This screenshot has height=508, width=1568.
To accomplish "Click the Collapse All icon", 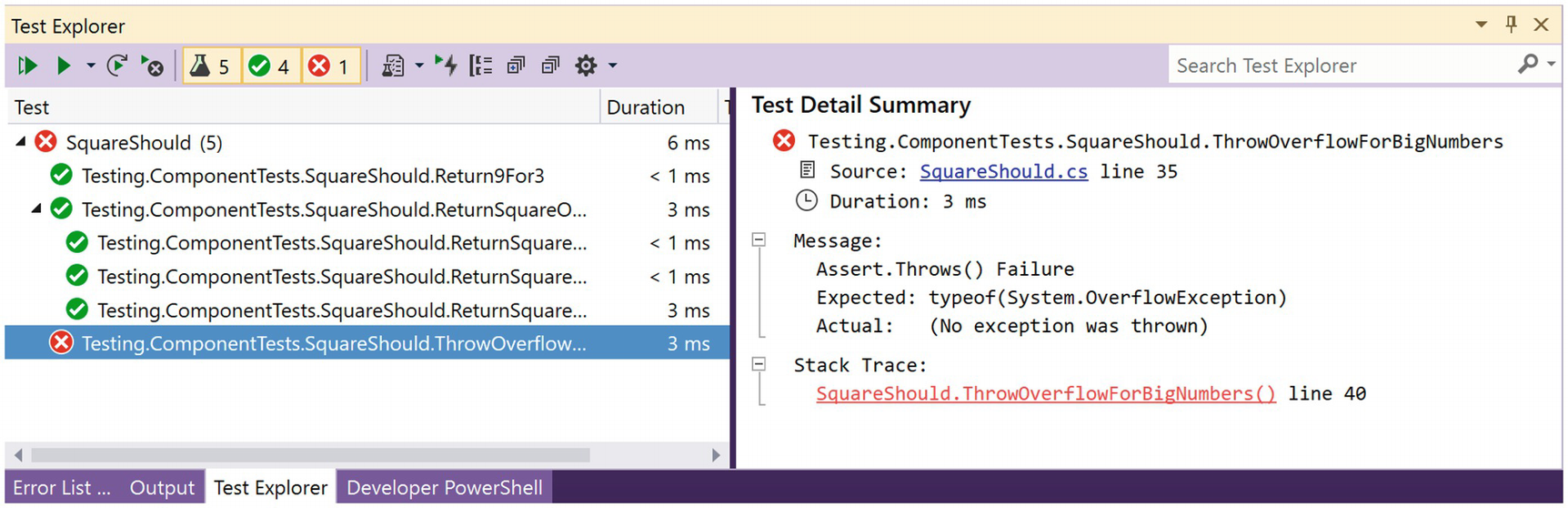I will [550, 66].
